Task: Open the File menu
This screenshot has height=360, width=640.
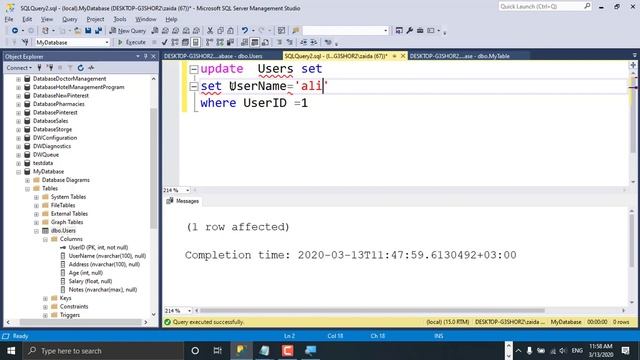Action: (x=9, y=19)
